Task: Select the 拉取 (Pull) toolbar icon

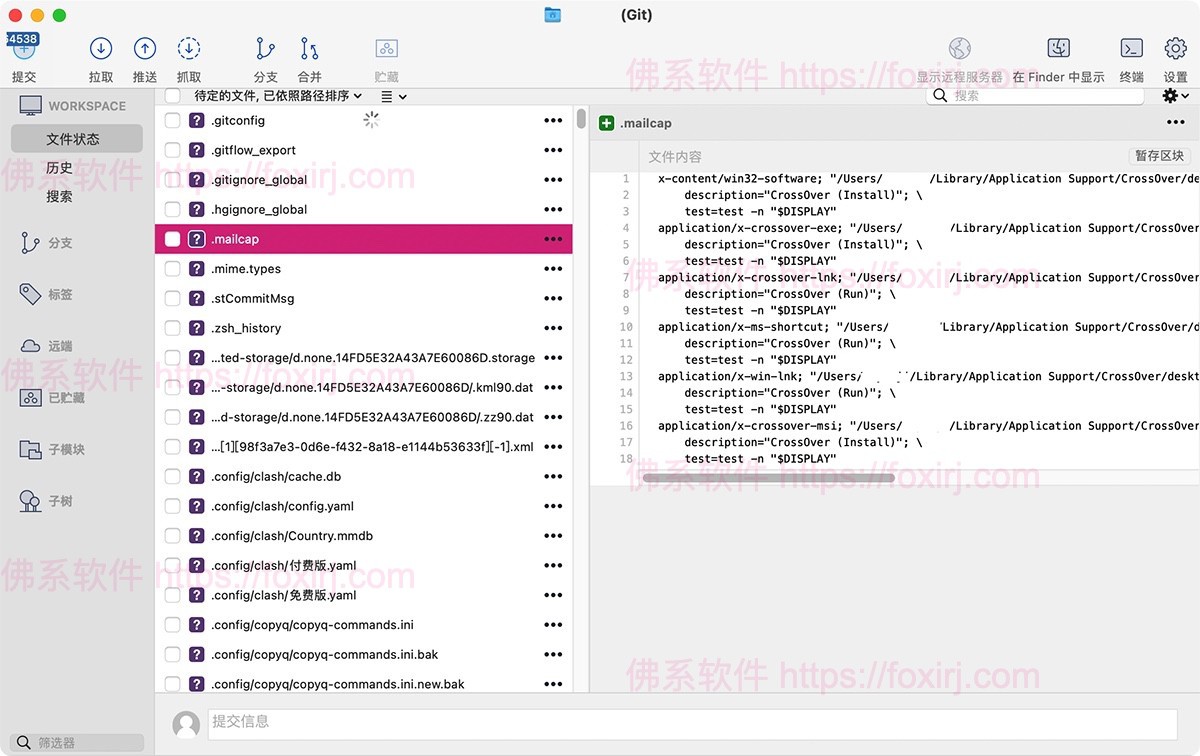Action: 100,47
